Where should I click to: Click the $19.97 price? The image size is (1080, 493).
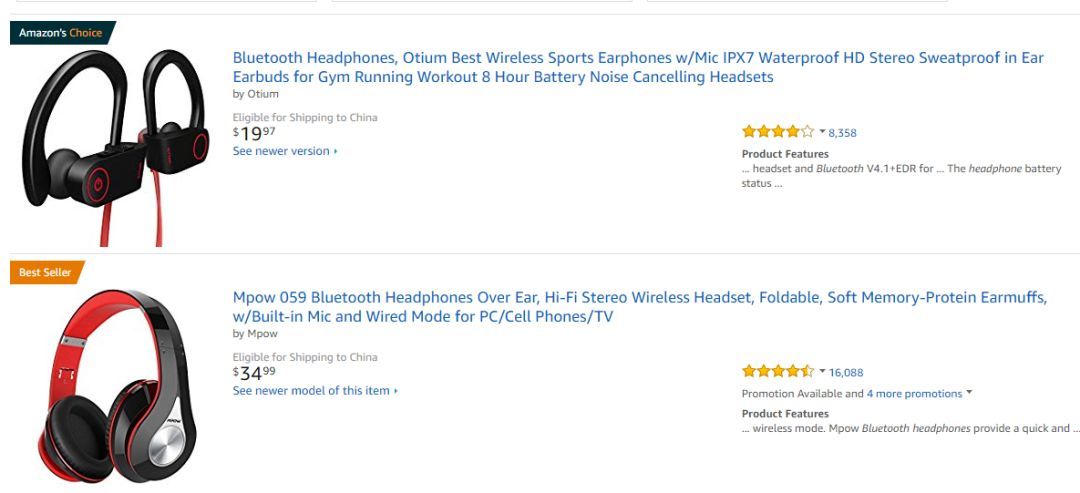click(254, 133)
